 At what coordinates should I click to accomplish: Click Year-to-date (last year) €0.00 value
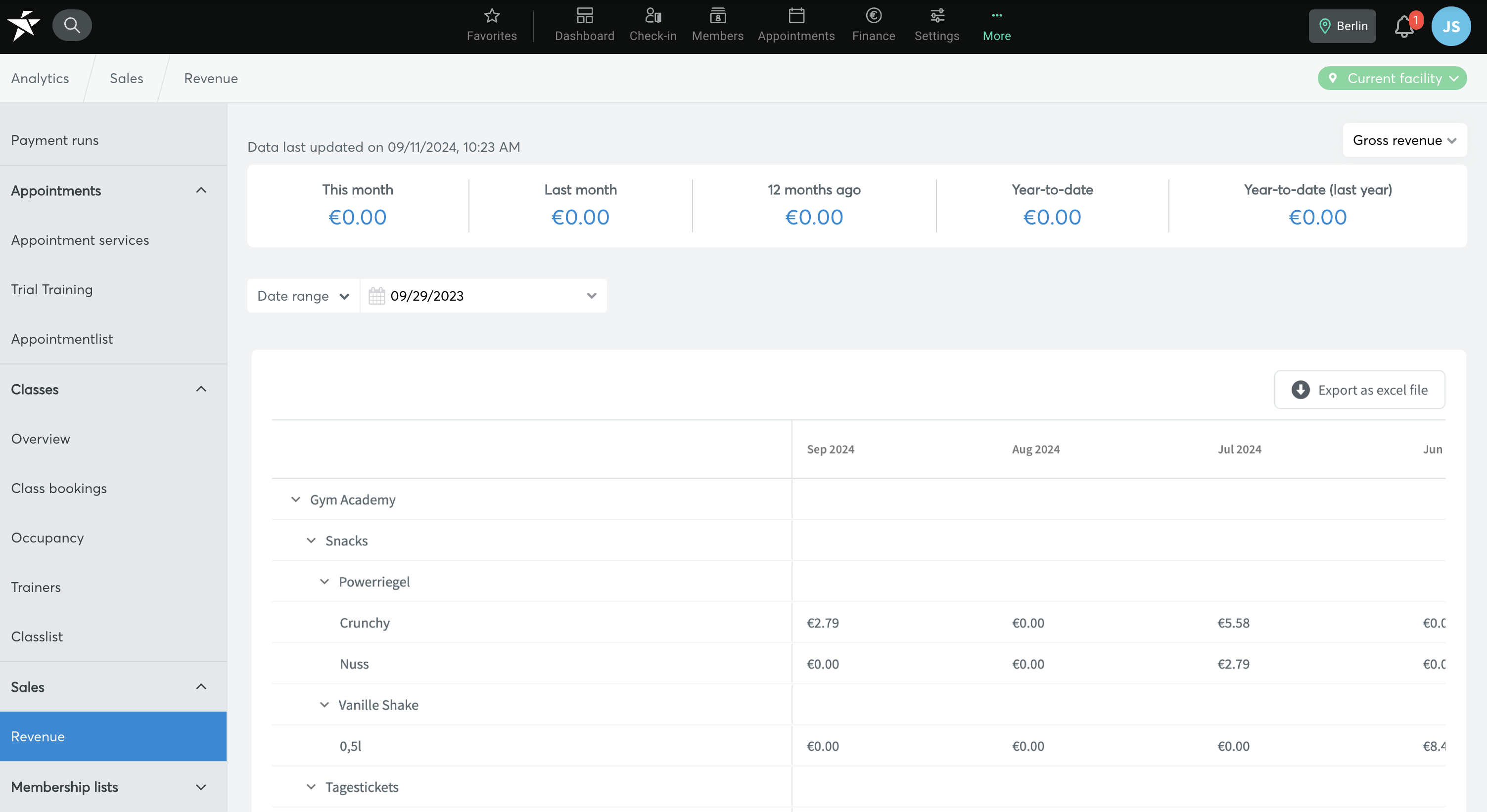point(1317,217)
